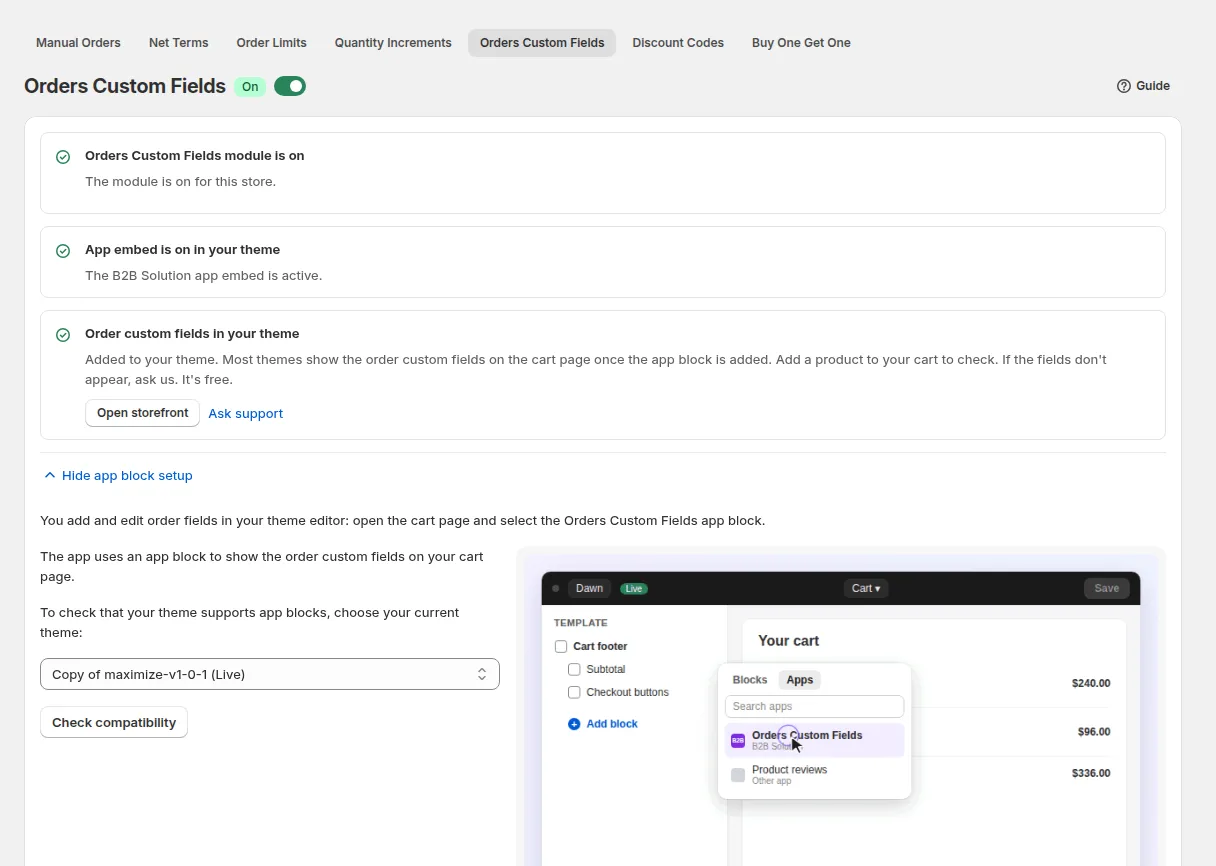Viewport: 1216px width, 866px height.
Task: Click the TEMPLATE label in the preview sidebar
Action: [x=581, y=623]
